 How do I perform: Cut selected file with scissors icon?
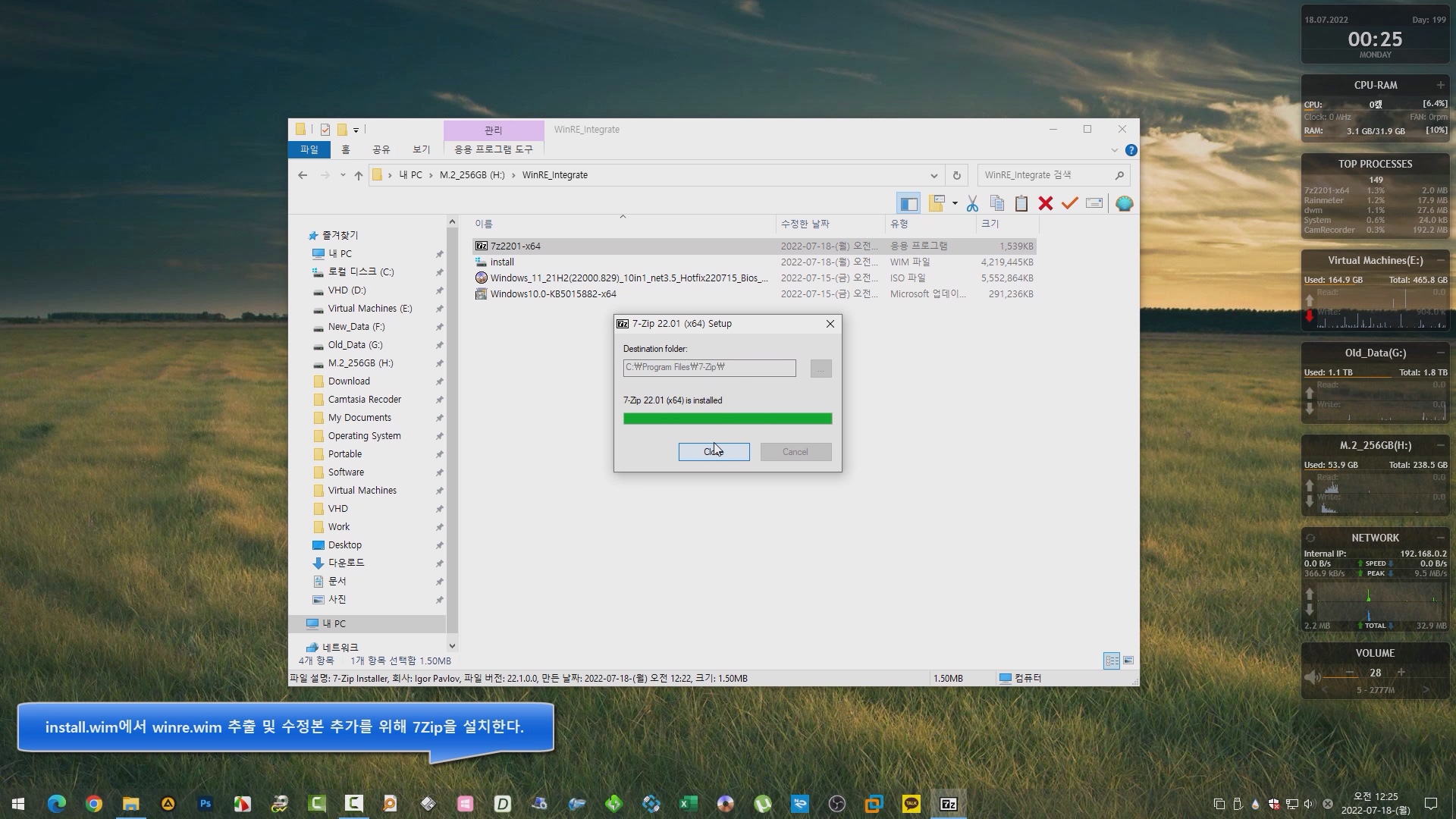[x=972, y=203]
